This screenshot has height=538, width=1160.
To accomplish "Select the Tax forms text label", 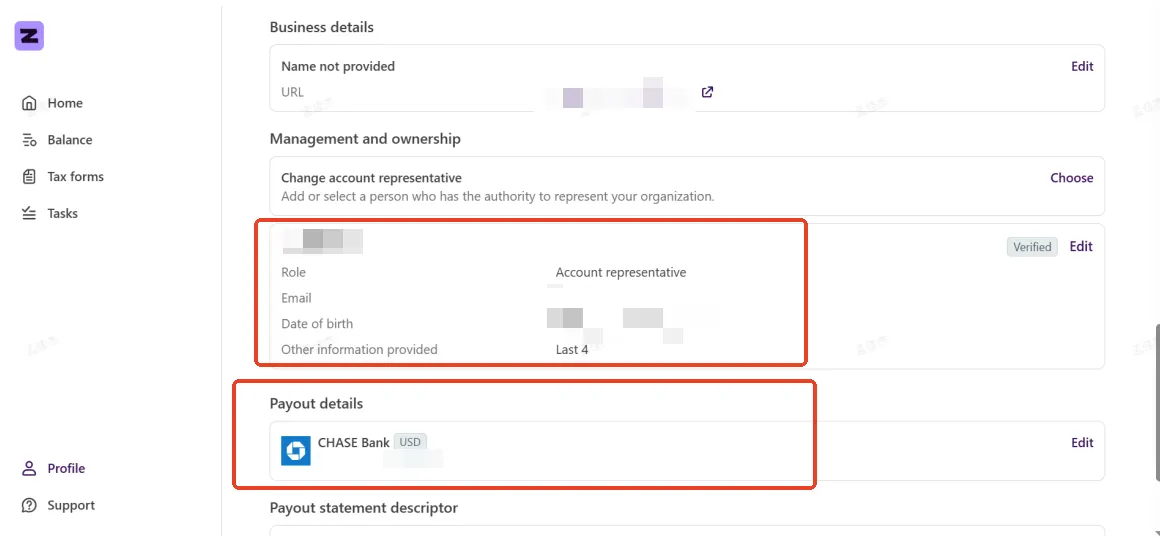I will coord(75,177).
